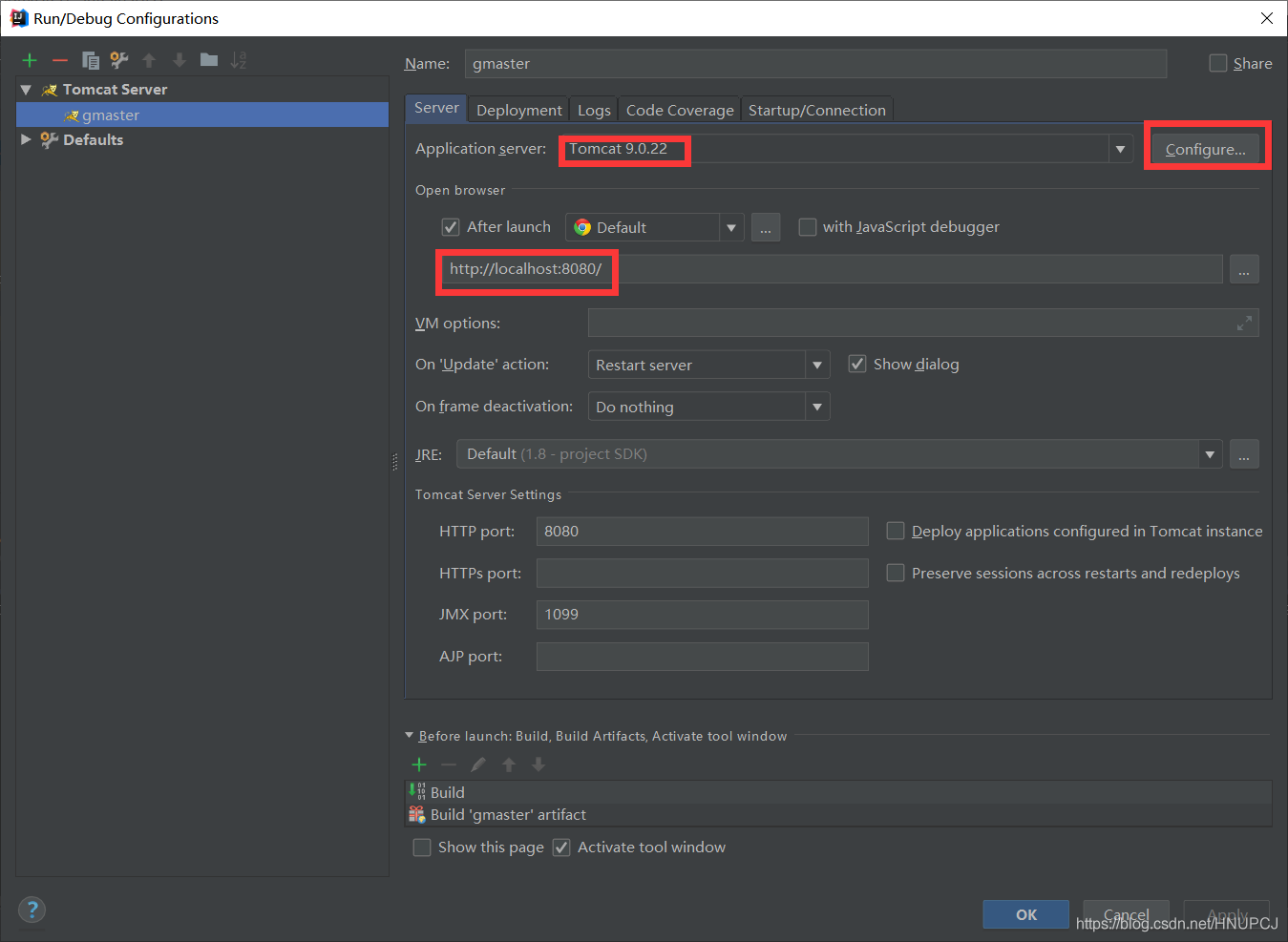Click VM options input field
This screenshot has height=942, width=1288.
[923, 323]
